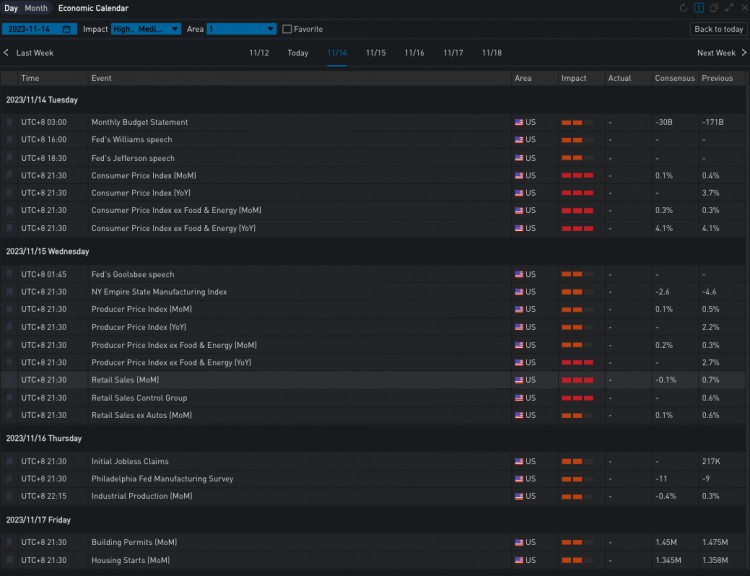This screenshot has width=750, height=576.
Task: Bookmark the Initial Jobless Claims event
Action: pyautogui.click(x=10, y=462)
